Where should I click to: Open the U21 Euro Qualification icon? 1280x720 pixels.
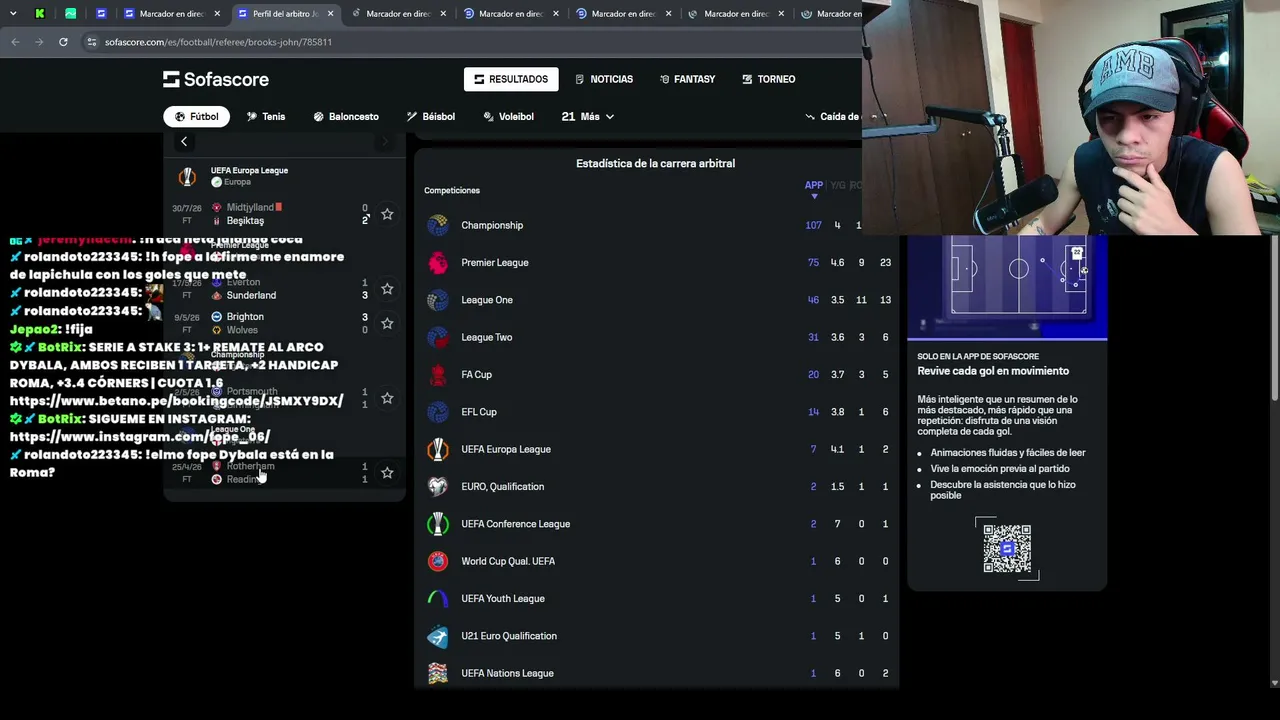point(438,636)
